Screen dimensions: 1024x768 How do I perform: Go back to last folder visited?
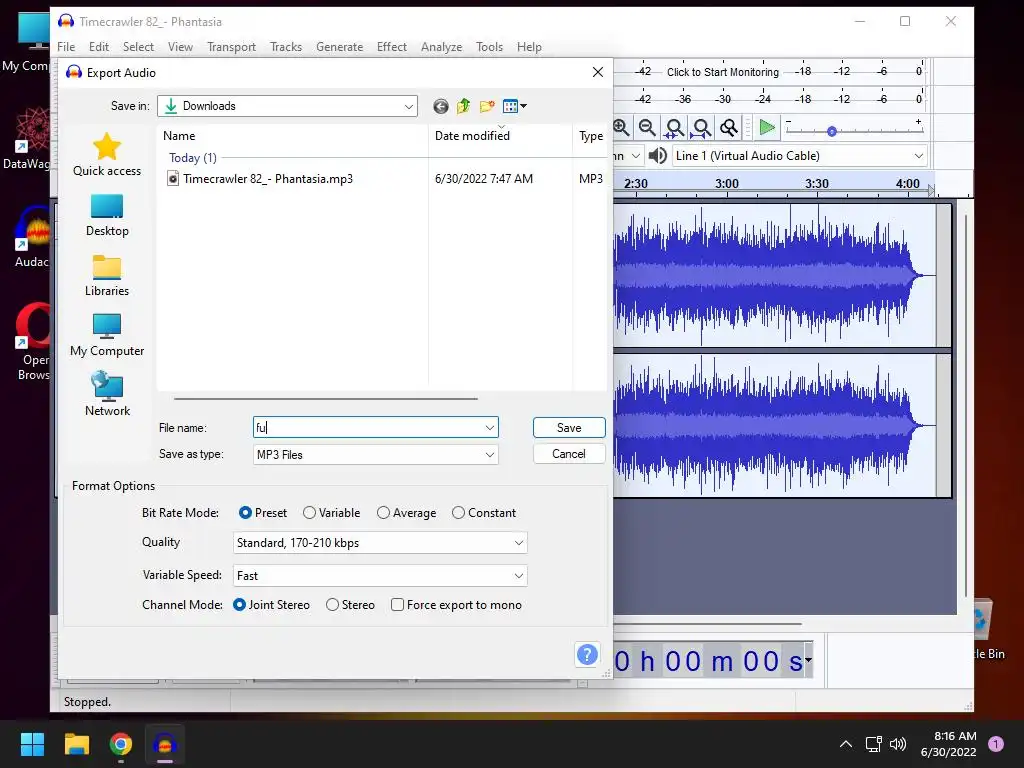441,106
